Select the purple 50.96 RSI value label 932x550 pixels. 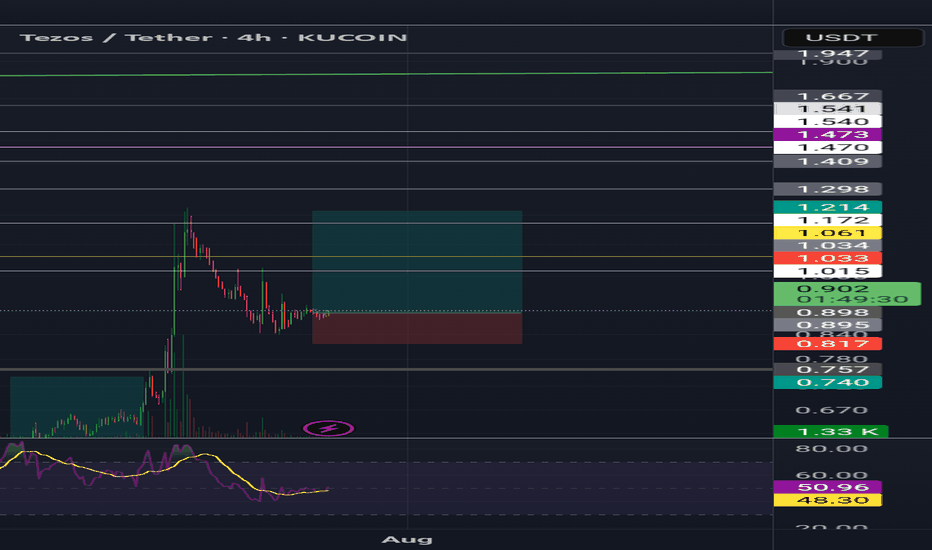(827, 487)
